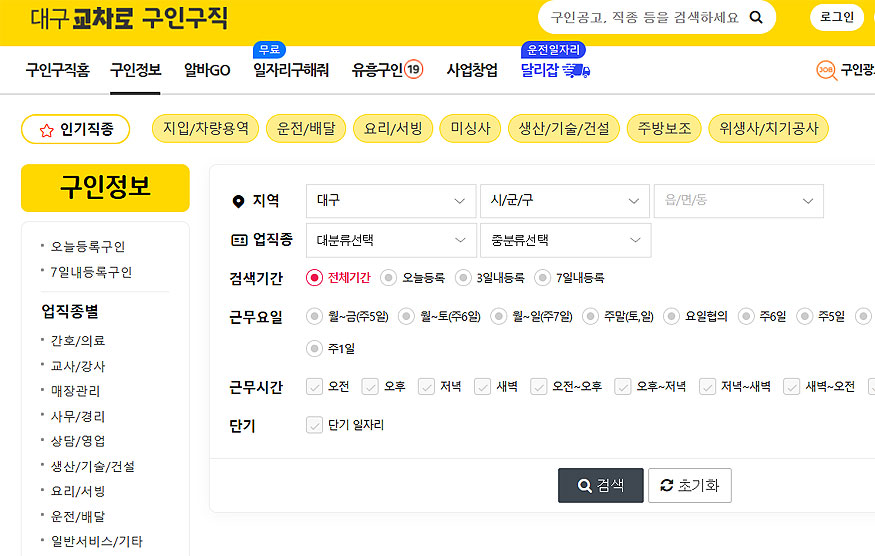Select the 주6일 radio option
Image resolution: width=875 pixels, height=556 pixels.
746,317
